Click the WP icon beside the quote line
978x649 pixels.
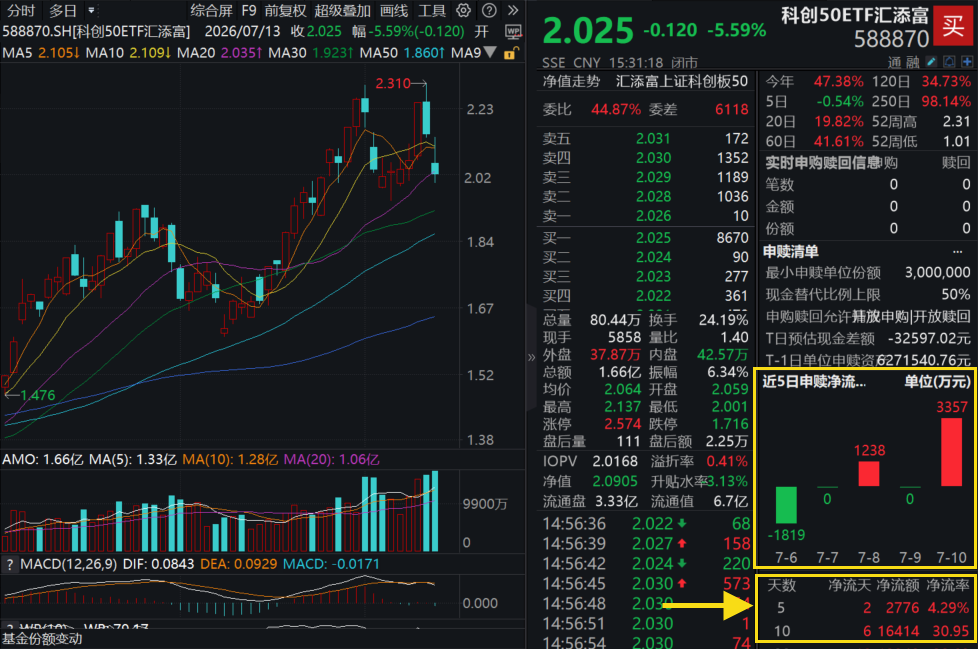pos(513,31)
